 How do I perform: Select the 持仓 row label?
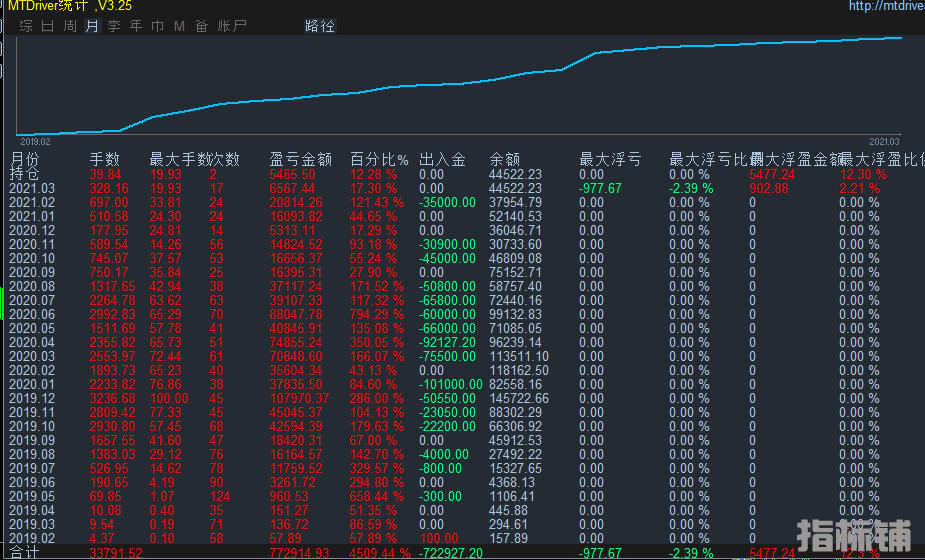(24, 174)
